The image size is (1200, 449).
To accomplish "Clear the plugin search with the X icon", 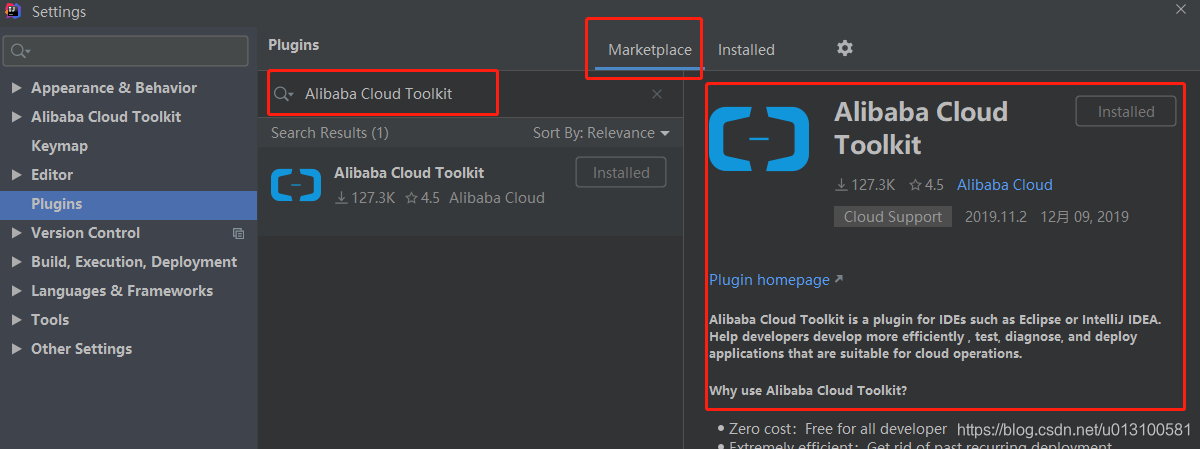I will (x=657, y=94).
